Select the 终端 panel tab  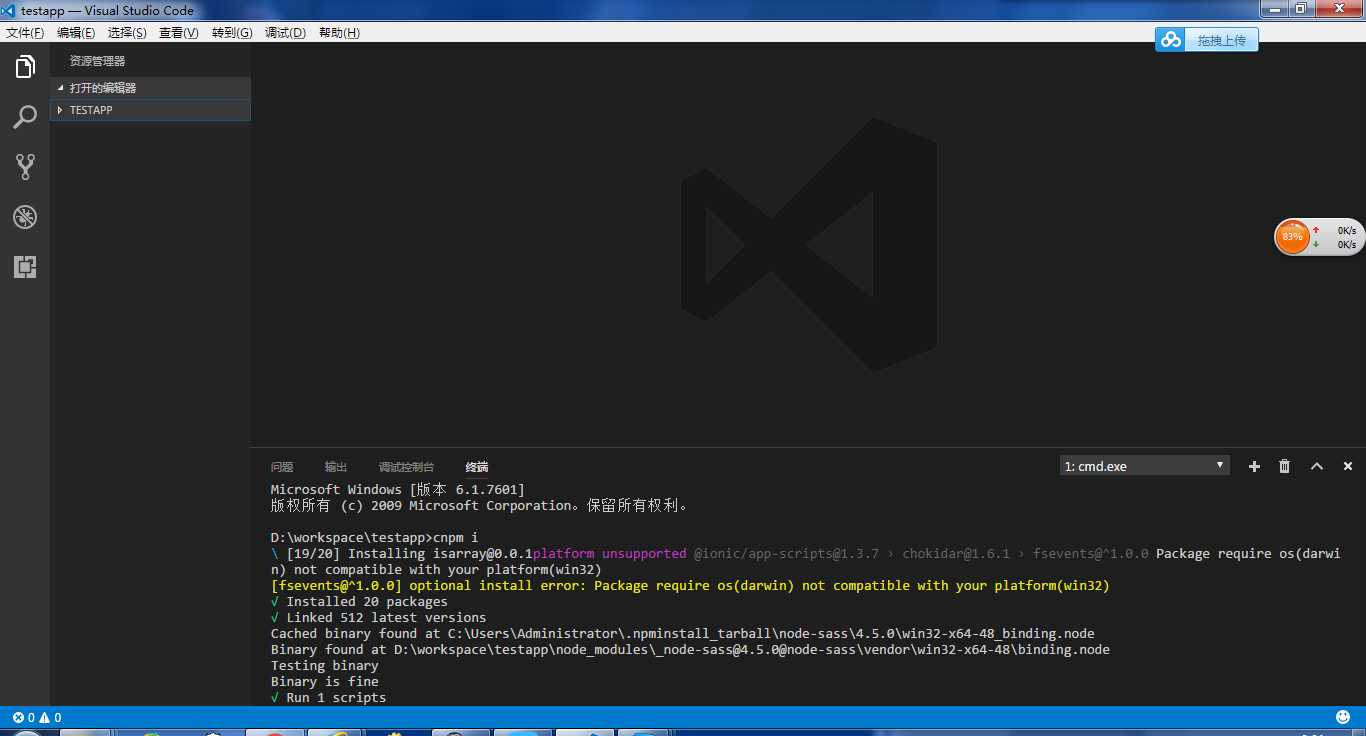(477, 467)
